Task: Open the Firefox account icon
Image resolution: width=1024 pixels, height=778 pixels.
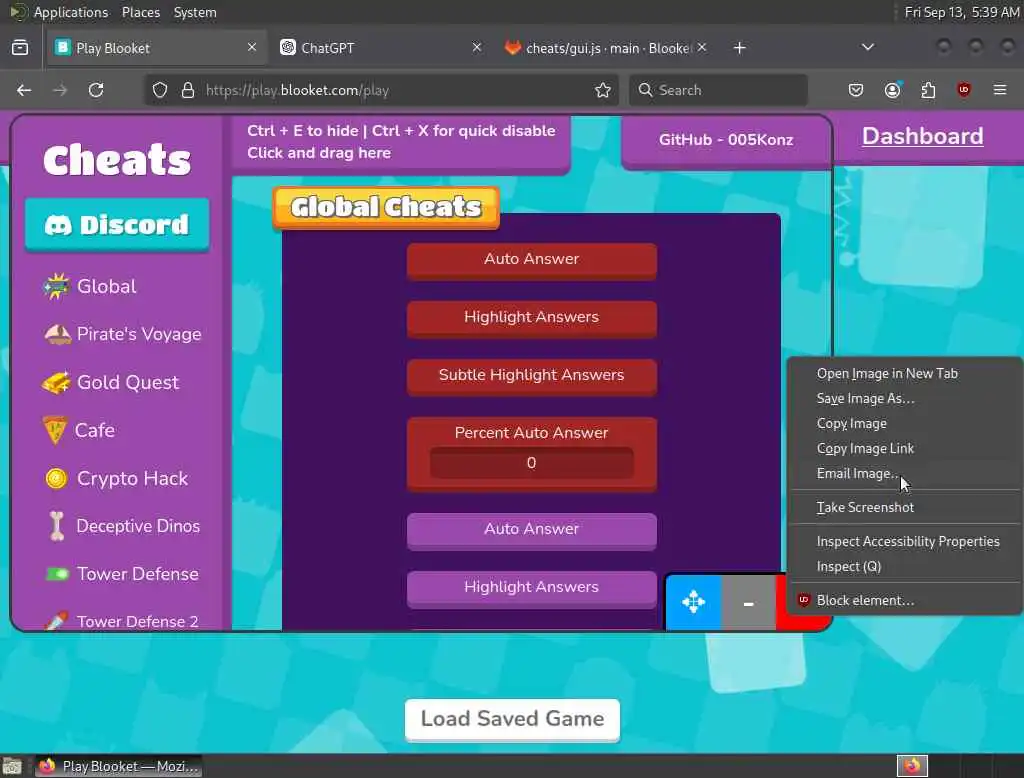Action: (892, 90)
